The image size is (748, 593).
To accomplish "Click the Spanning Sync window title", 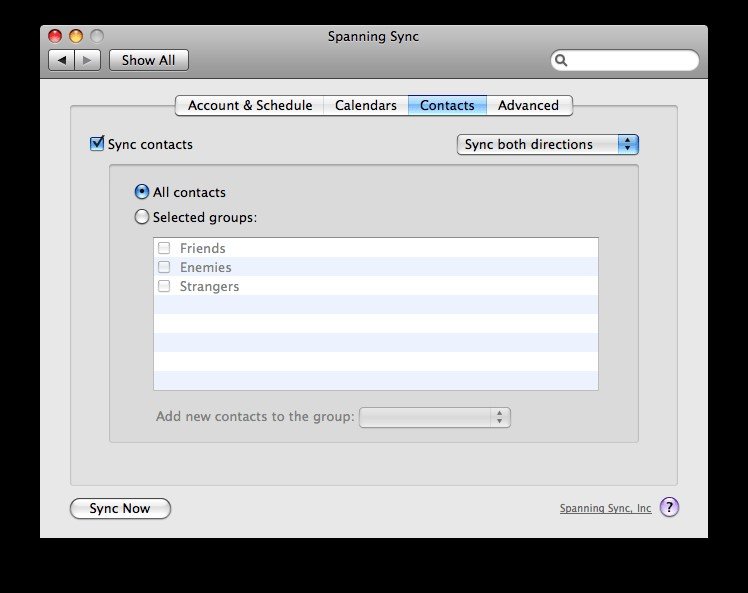I will tap(374, 37).
